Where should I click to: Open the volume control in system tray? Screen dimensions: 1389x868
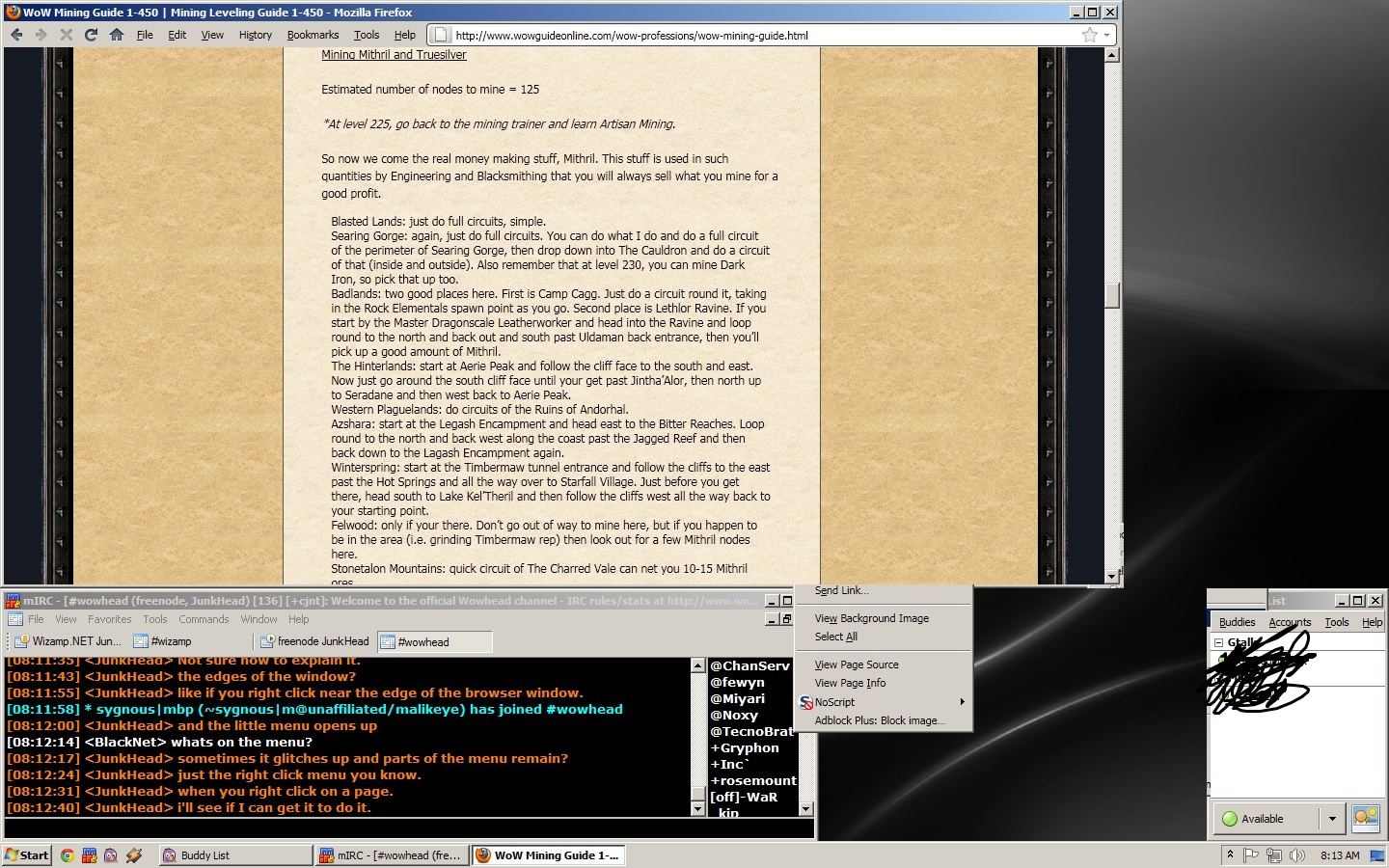tap(1297, 855)
